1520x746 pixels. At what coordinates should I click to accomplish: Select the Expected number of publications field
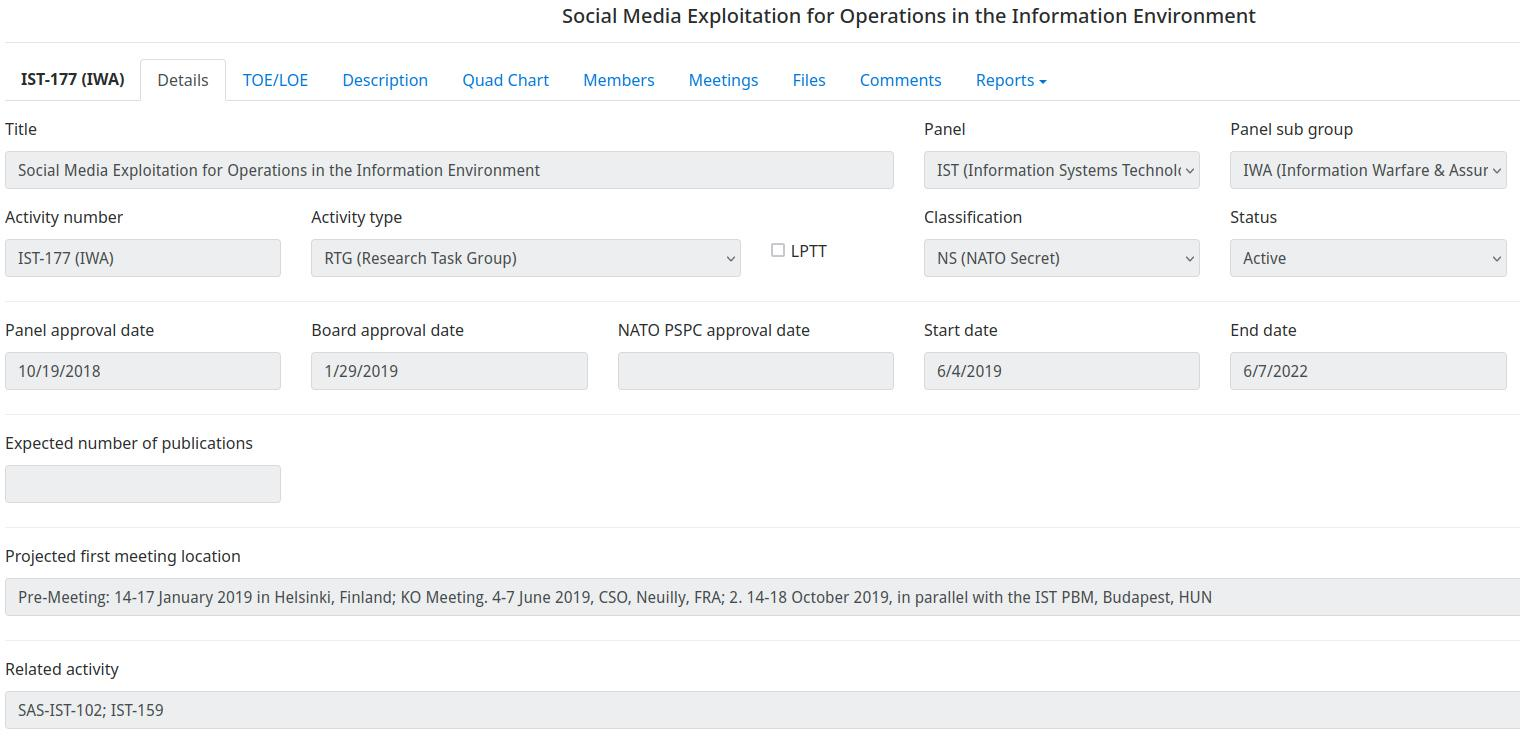(x=143, y=484)
